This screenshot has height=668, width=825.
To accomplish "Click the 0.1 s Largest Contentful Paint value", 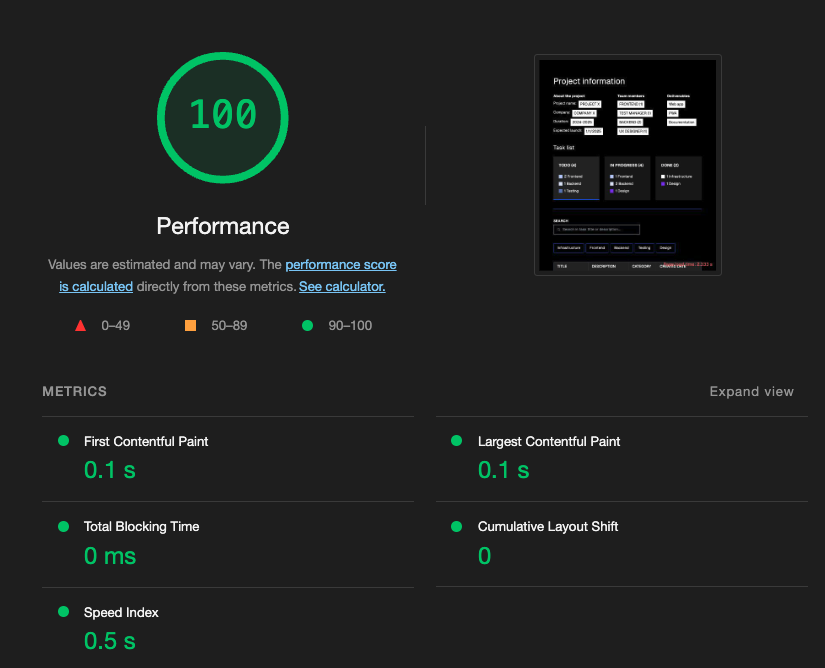I will tap(504, 470).
